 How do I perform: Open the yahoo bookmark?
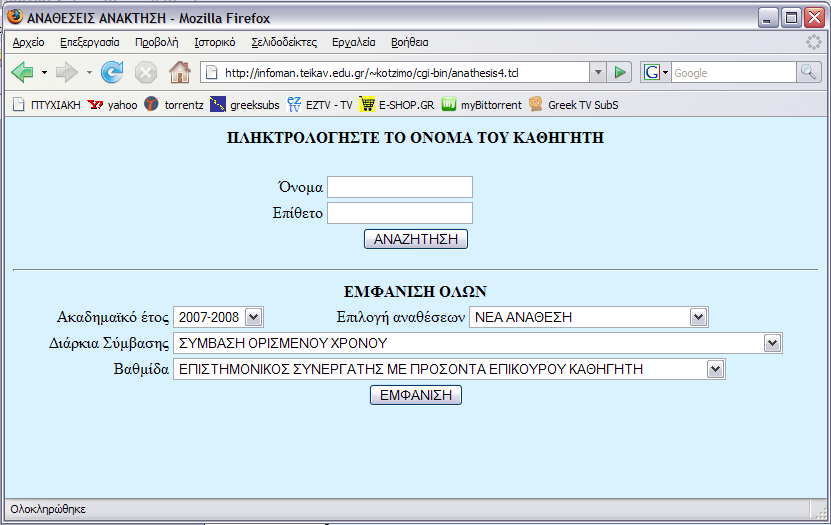pos(112,105)
